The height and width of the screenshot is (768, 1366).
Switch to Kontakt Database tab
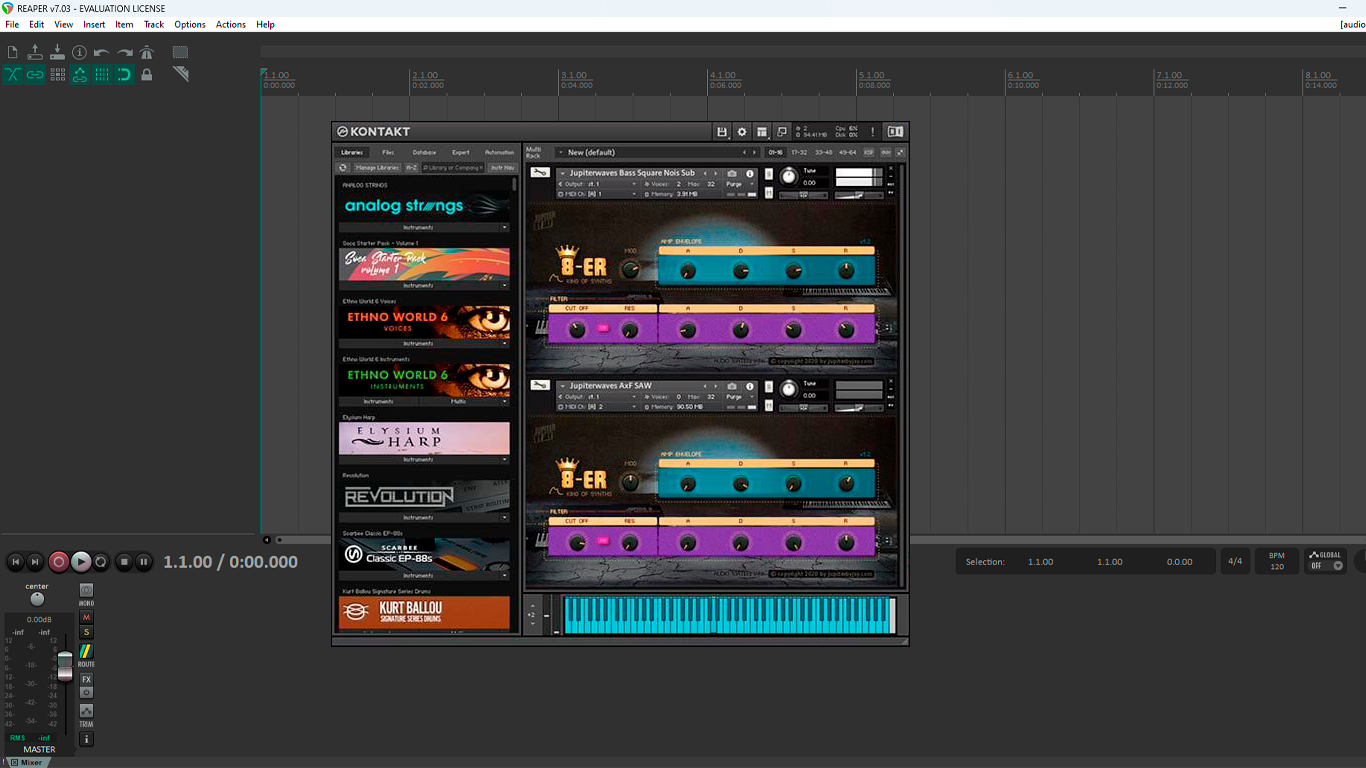(424, 153)
